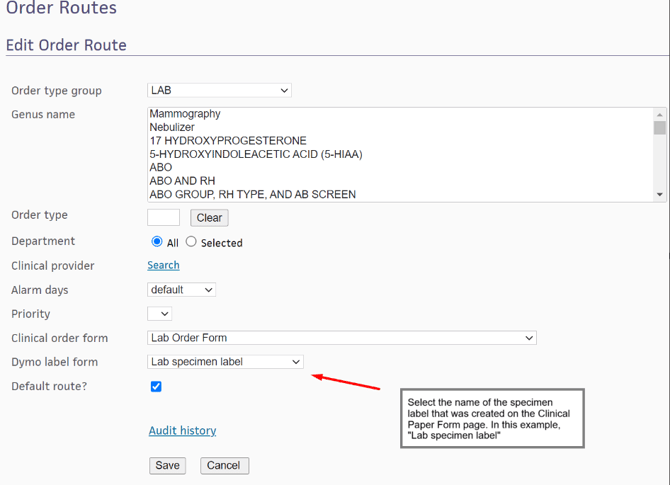Select Nebulizer in the Genus name list
The width and height of the screenshot is (670, 485).
(x=172, y=128)
